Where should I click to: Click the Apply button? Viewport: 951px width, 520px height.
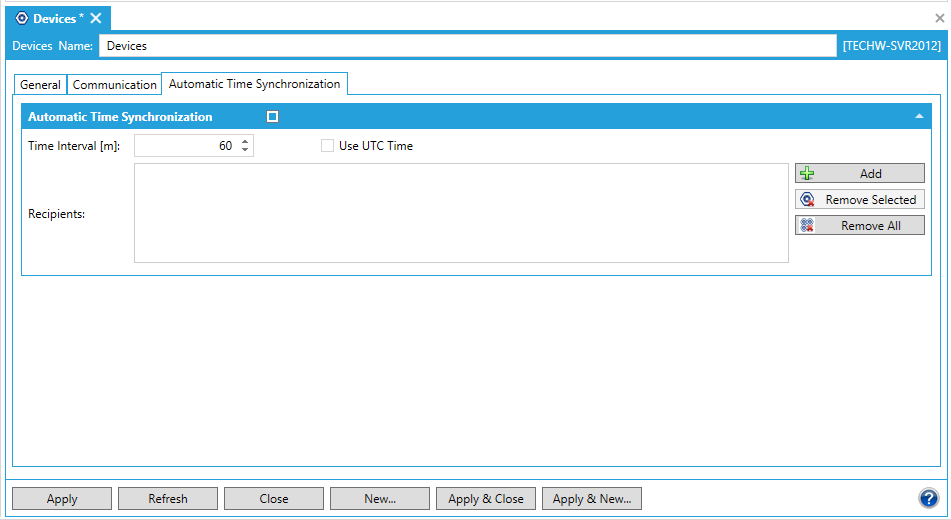pyautogui.click(x=62, y=499)
